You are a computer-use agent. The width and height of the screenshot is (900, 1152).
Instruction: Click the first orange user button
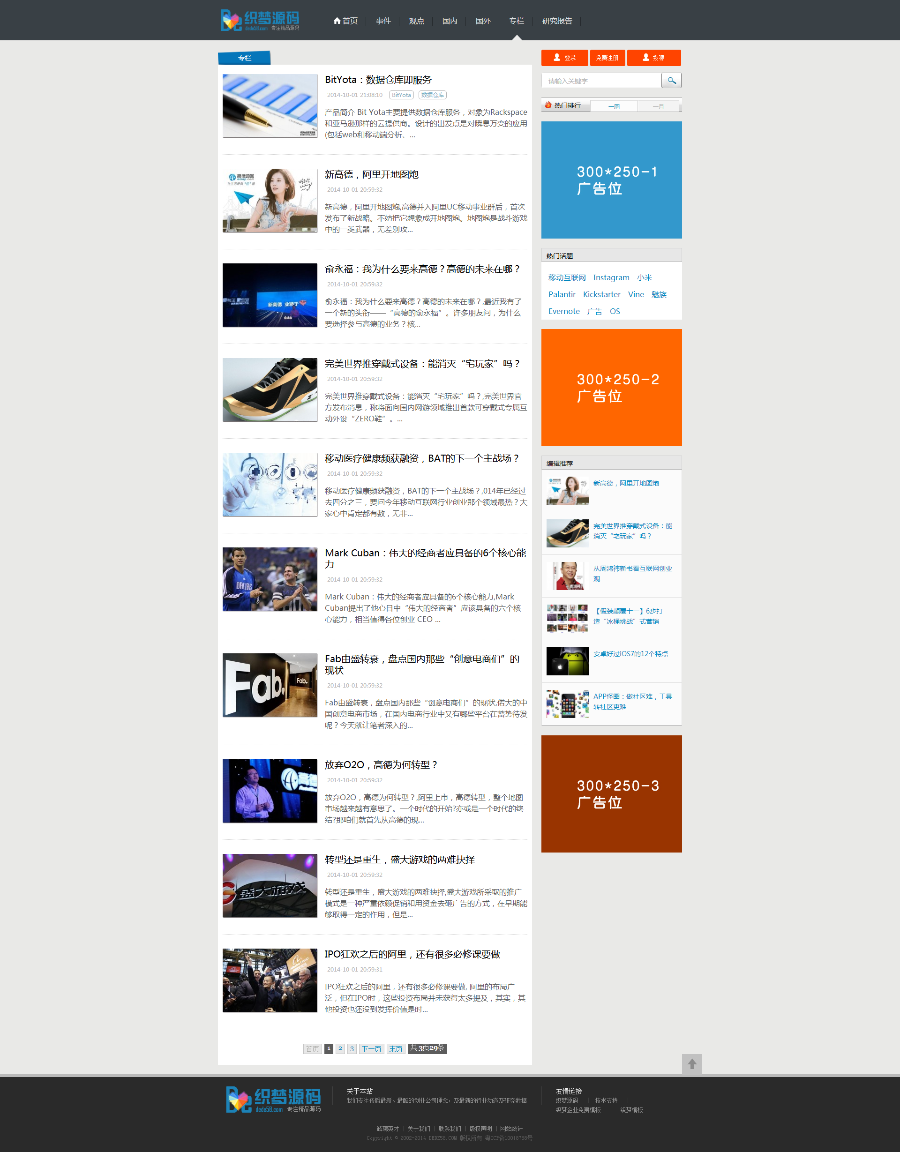click(x=564, y=57)
